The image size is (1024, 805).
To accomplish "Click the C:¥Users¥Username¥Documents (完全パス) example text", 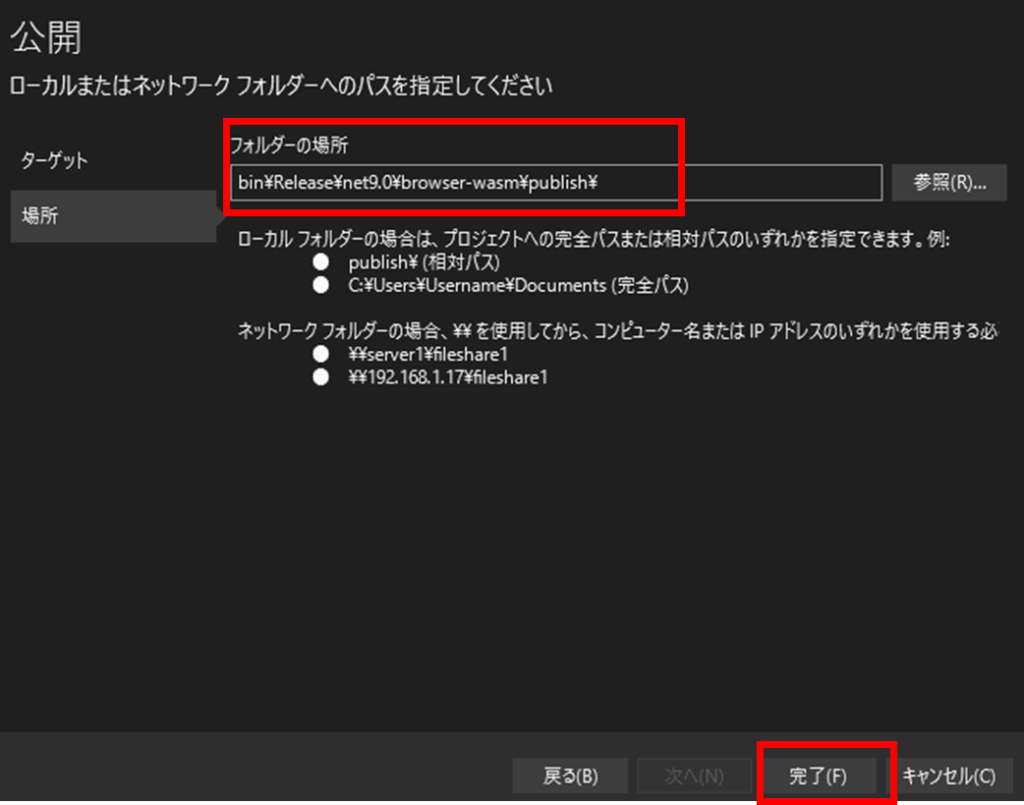I will [519, 285].
